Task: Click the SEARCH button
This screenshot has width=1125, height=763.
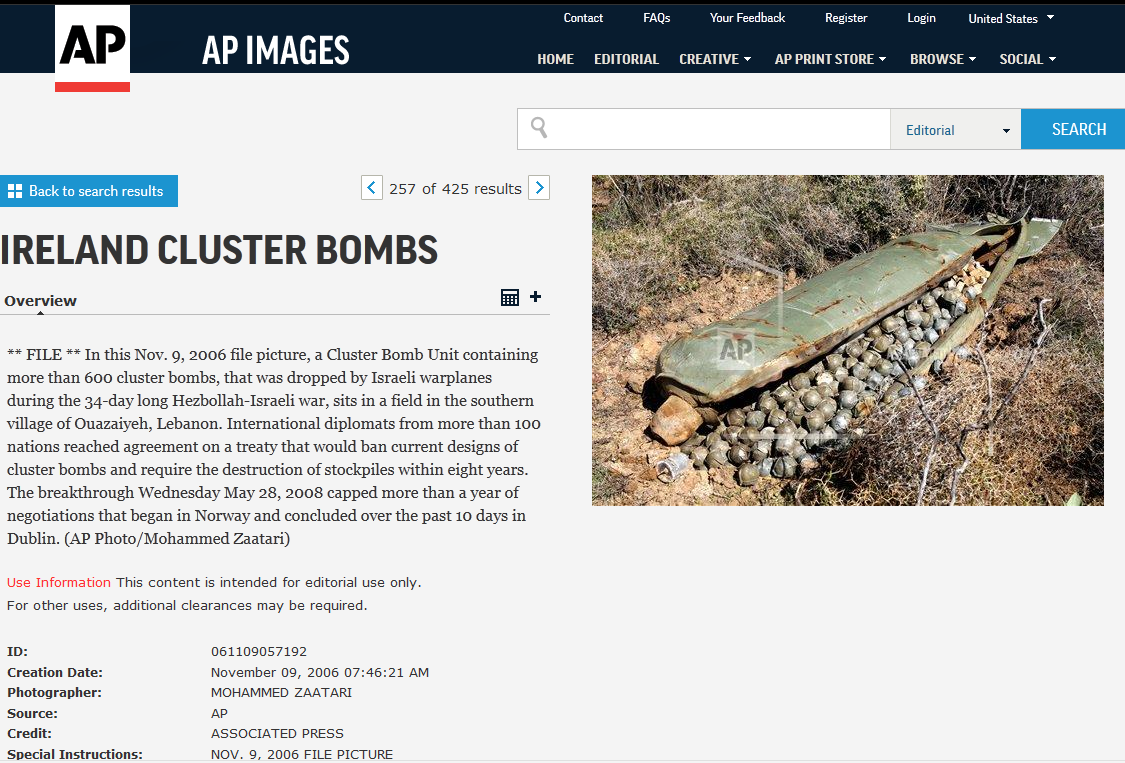Action: tap(1073, 129)
